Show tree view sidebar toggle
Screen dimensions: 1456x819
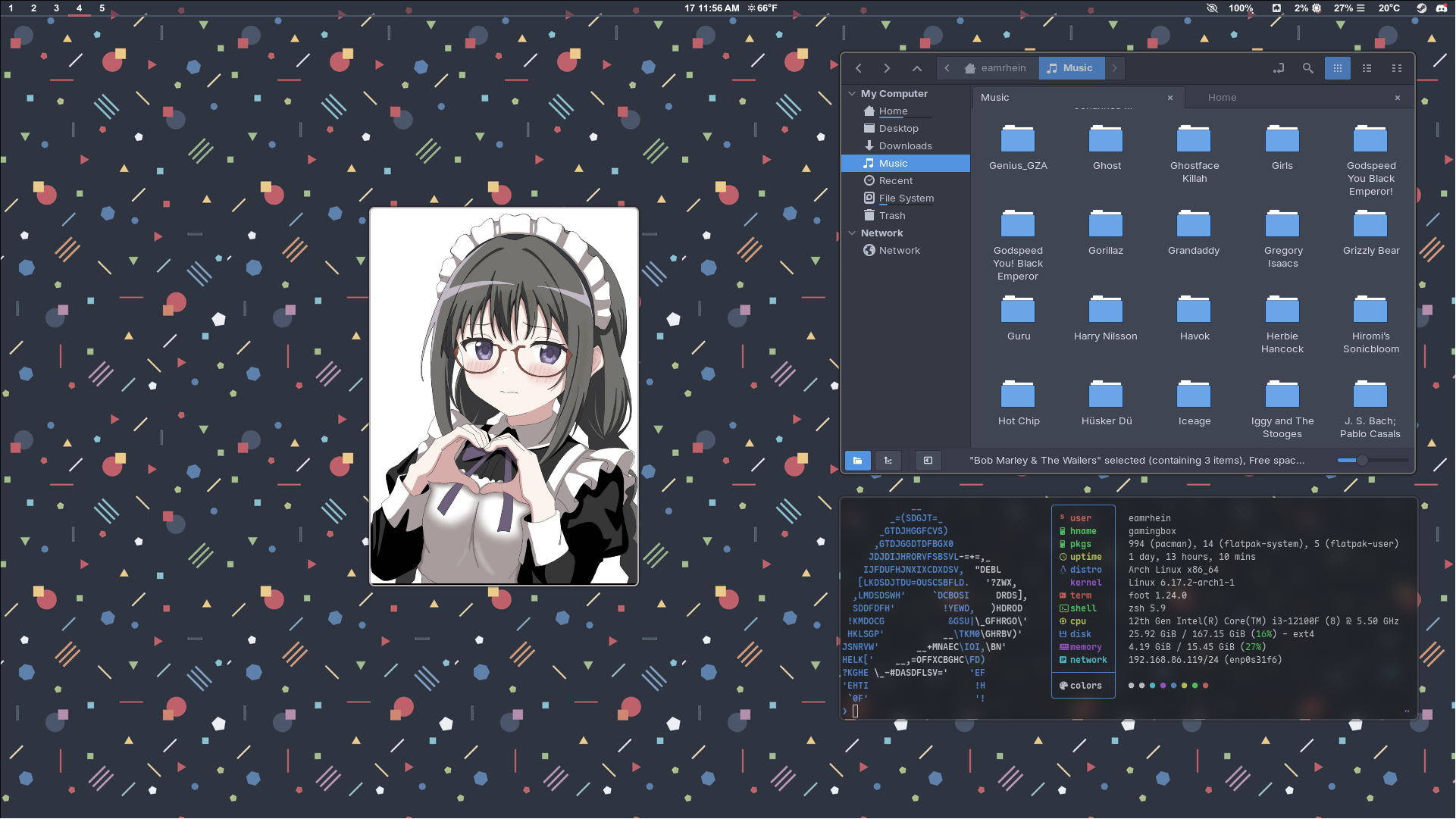point(888,461)
